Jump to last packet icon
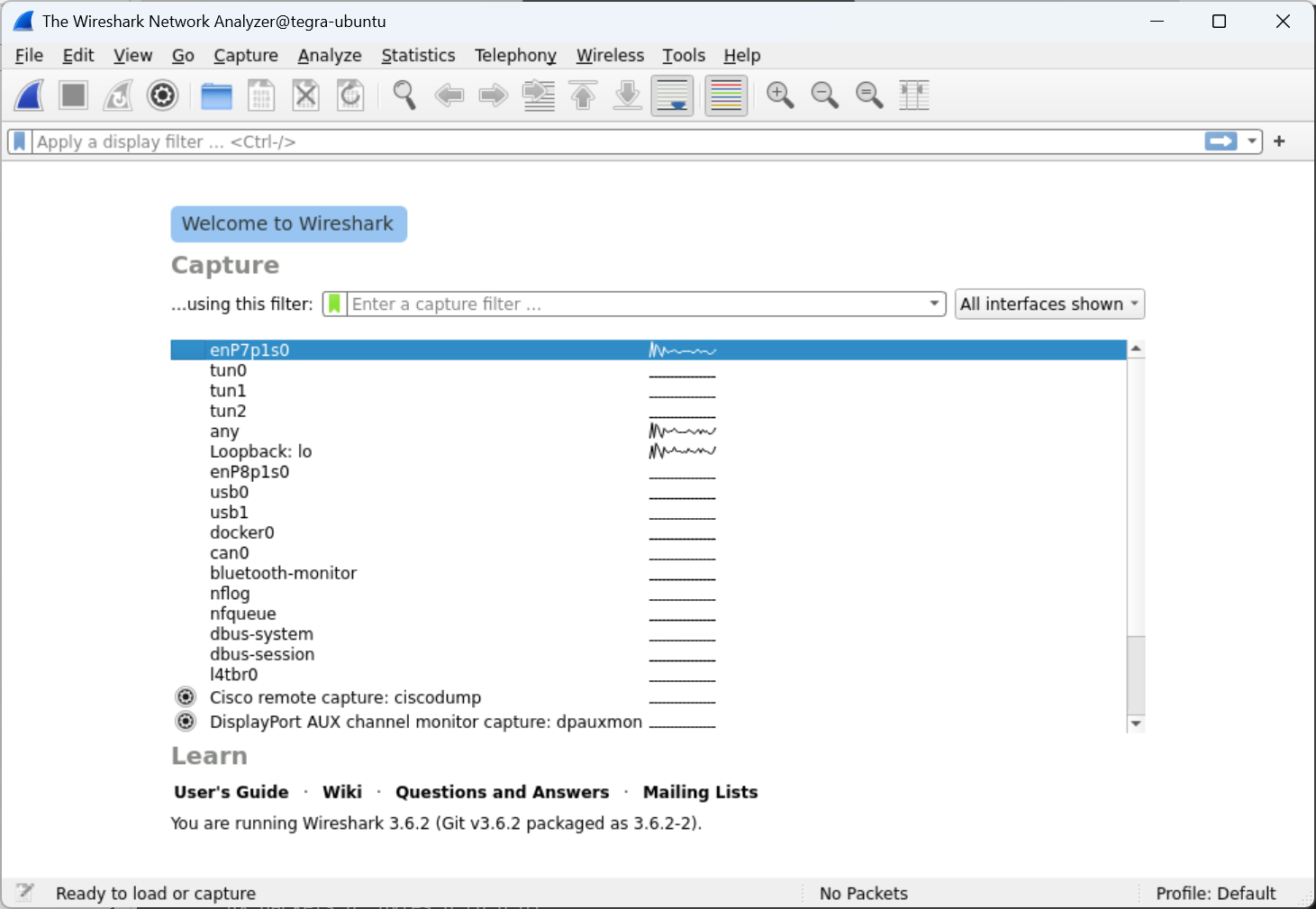Image resolution: width=1316 pixels, height=909 pixels. [628, 95]
